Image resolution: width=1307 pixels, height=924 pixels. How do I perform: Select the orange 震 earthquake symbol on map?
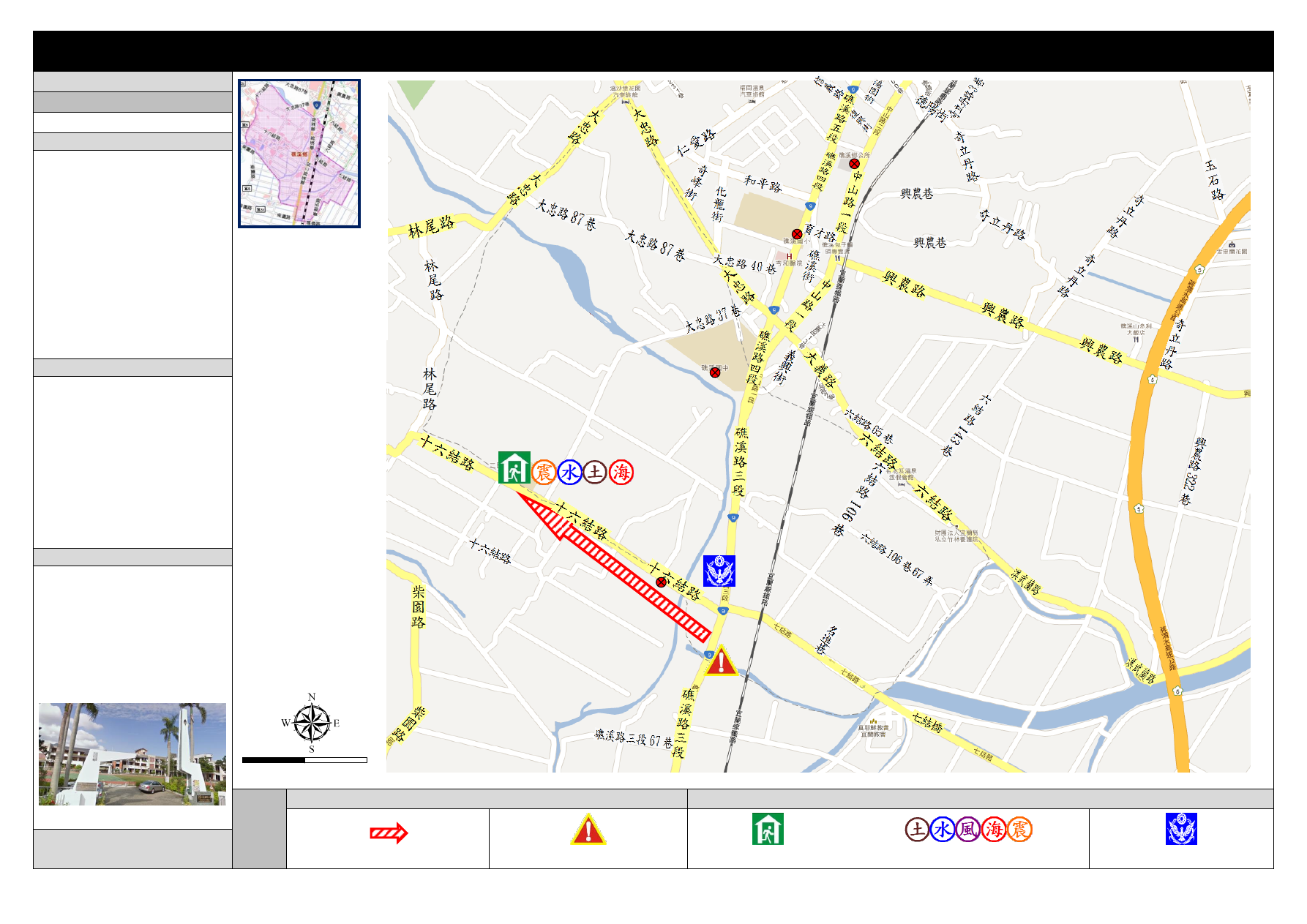coord(544,472)
